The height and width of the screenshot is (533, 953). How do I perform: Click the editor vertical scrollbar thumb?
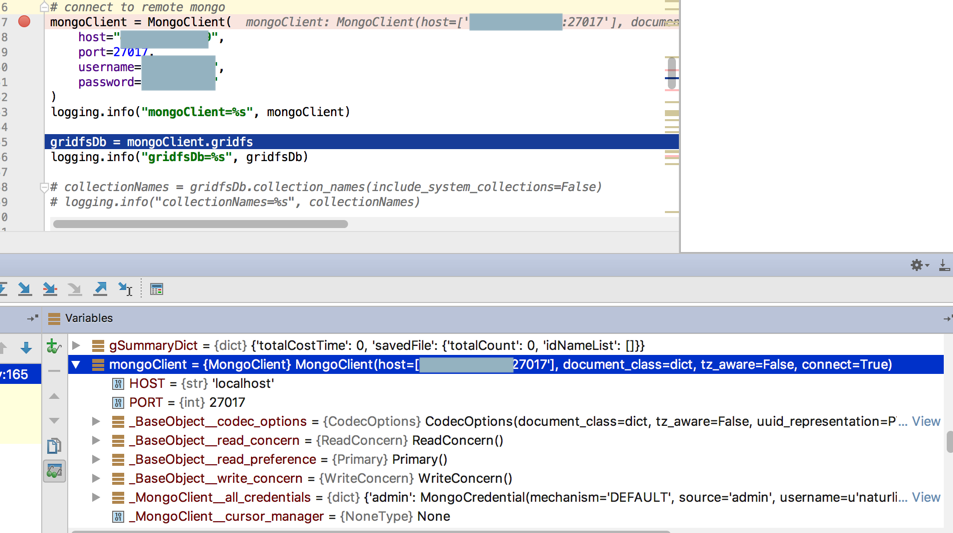point(672,74)
